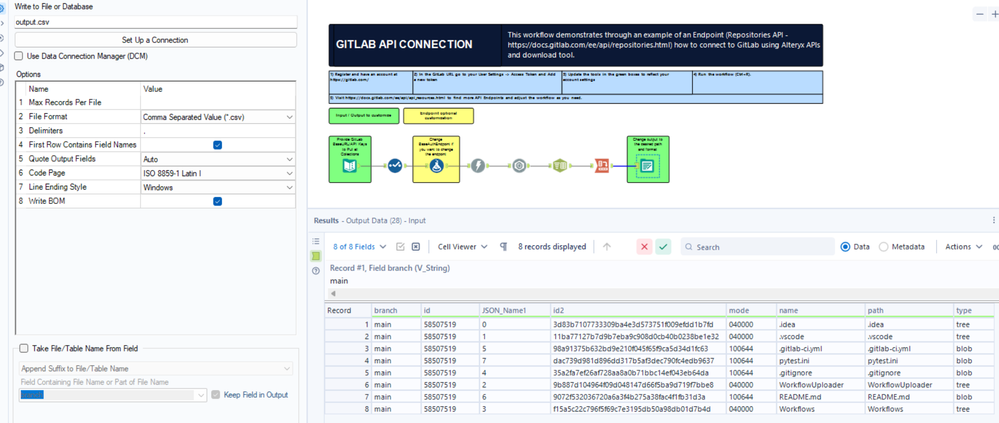Click the mode column header
Screen dimensions: 999x423
click(751, 310)
